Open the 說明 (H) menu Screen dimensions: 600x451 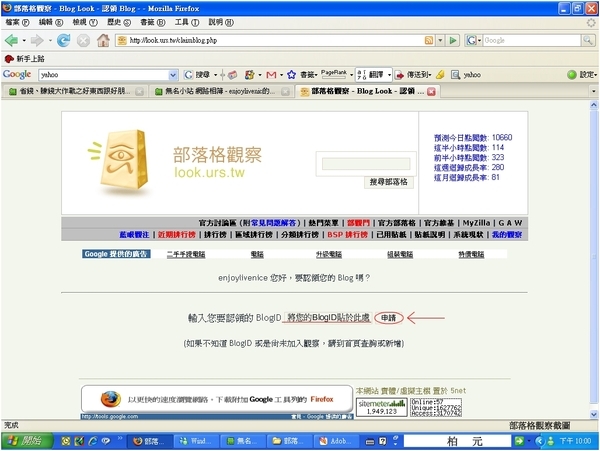tap(221, 22)
